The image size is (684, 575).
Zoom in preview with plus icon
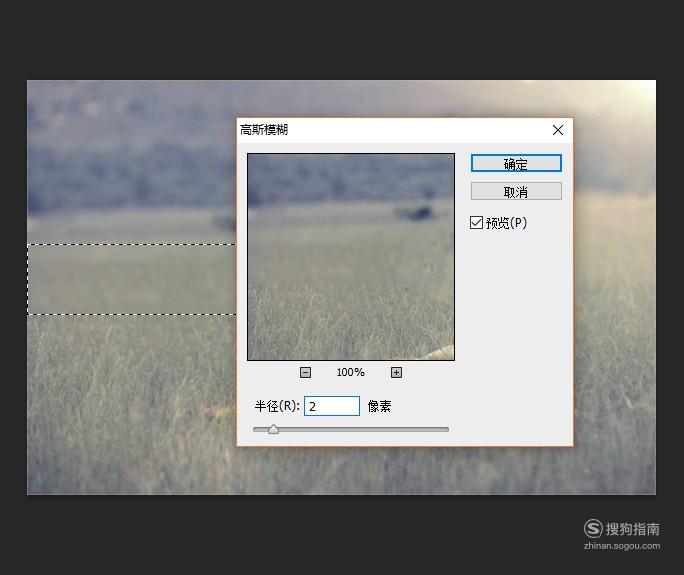click(396, 373)
